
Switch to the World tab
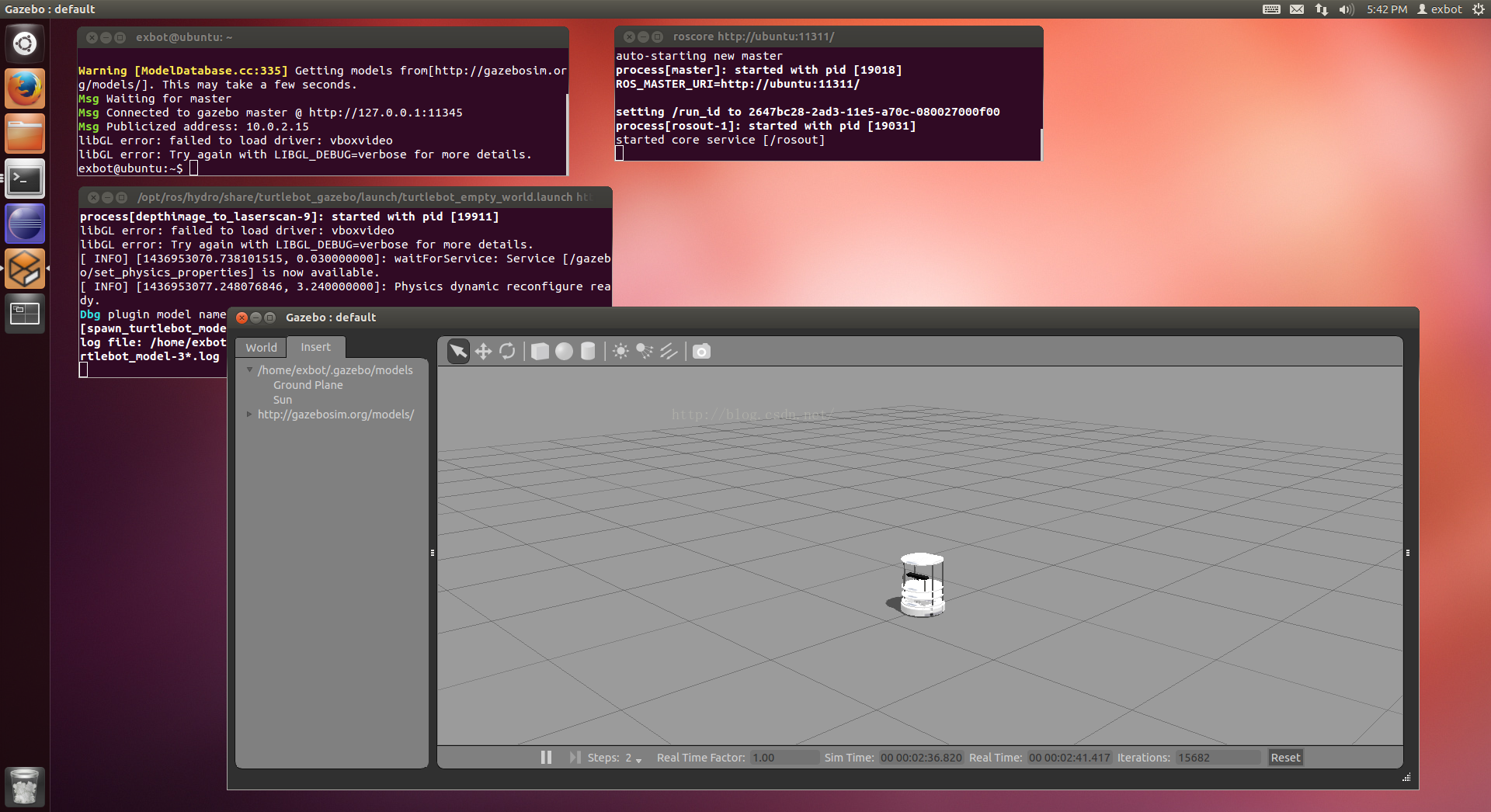262,348
